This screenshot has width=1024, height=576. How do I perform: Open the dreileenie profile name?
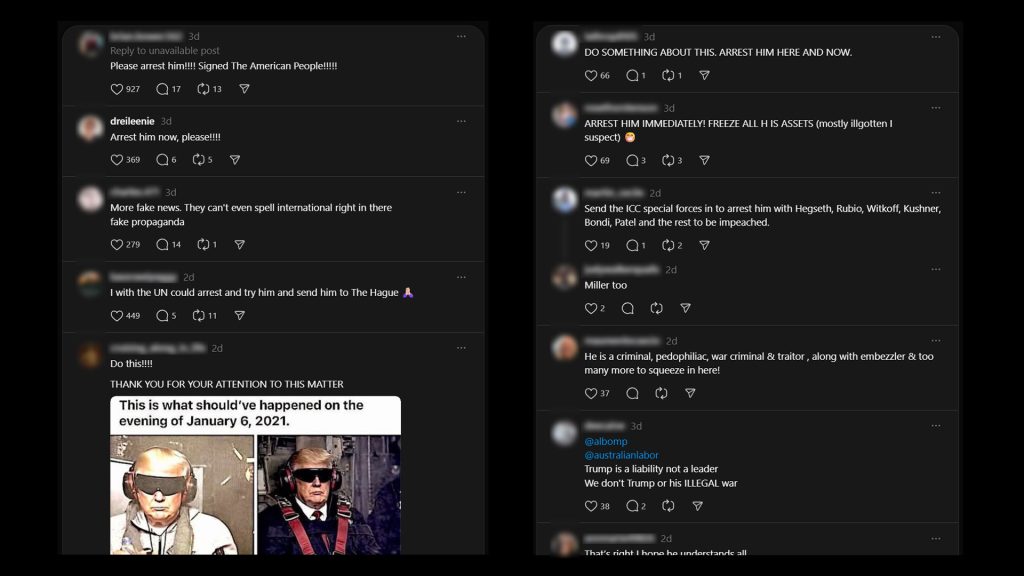point(132,121)
